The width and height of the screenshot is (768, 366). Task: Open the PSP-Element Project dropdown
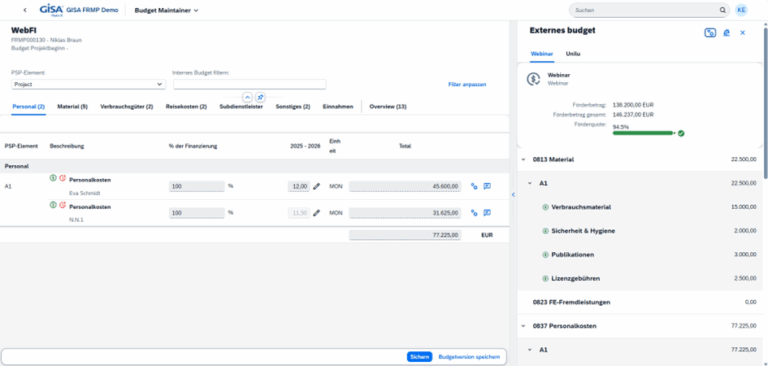click(x=88, y=84)
